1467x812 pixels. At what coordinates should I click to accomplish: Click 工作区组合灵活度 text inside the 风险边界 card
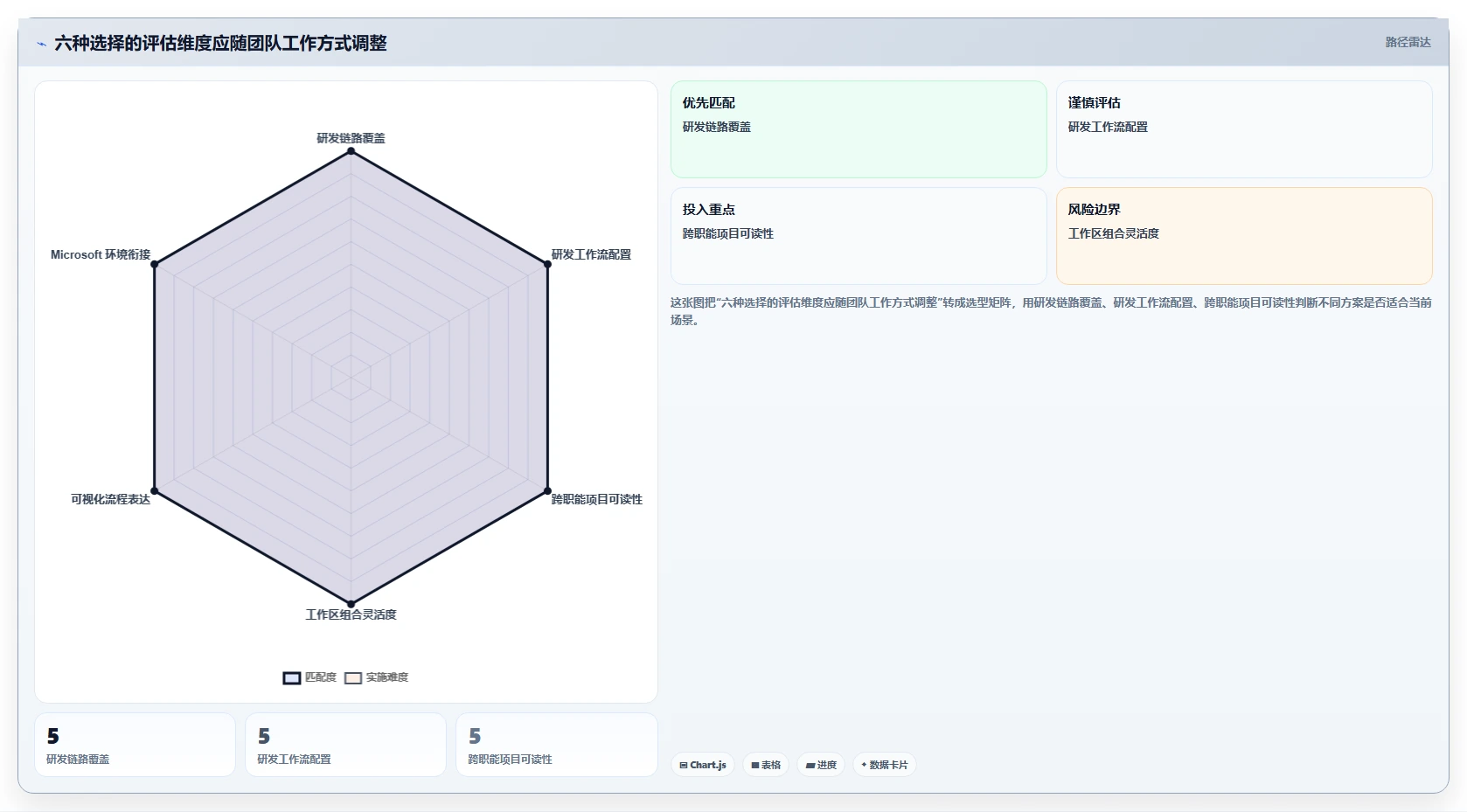tap(1114, 233)
